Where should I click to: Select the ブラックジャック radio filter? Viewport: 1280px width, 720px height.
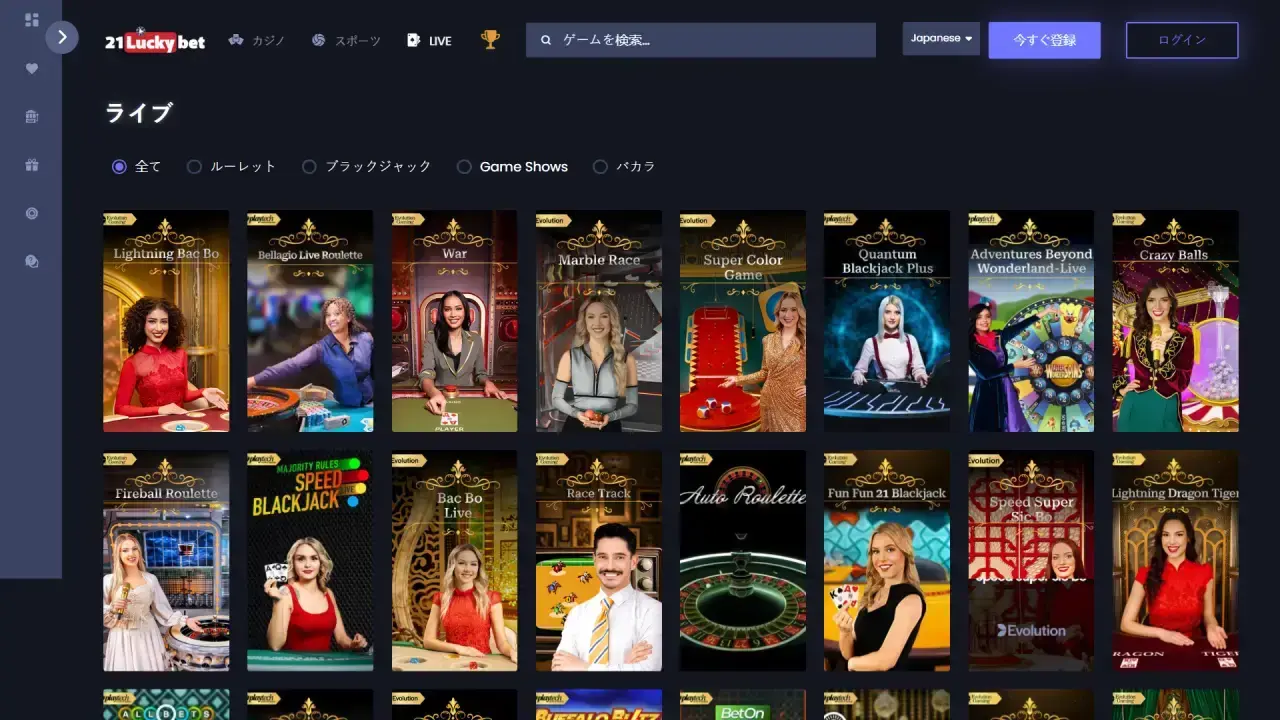click(x=309, y=167)
